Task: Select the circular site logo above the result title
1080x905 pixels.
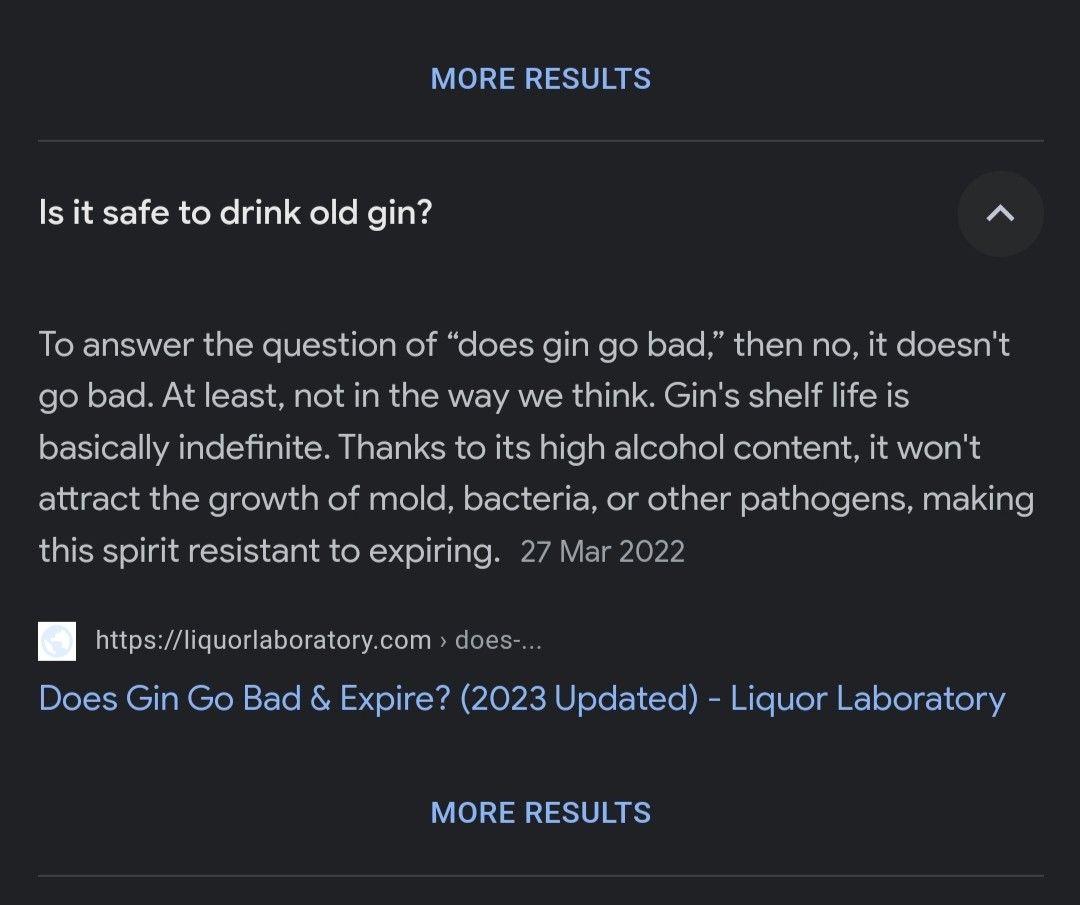Action: point(57,641)
